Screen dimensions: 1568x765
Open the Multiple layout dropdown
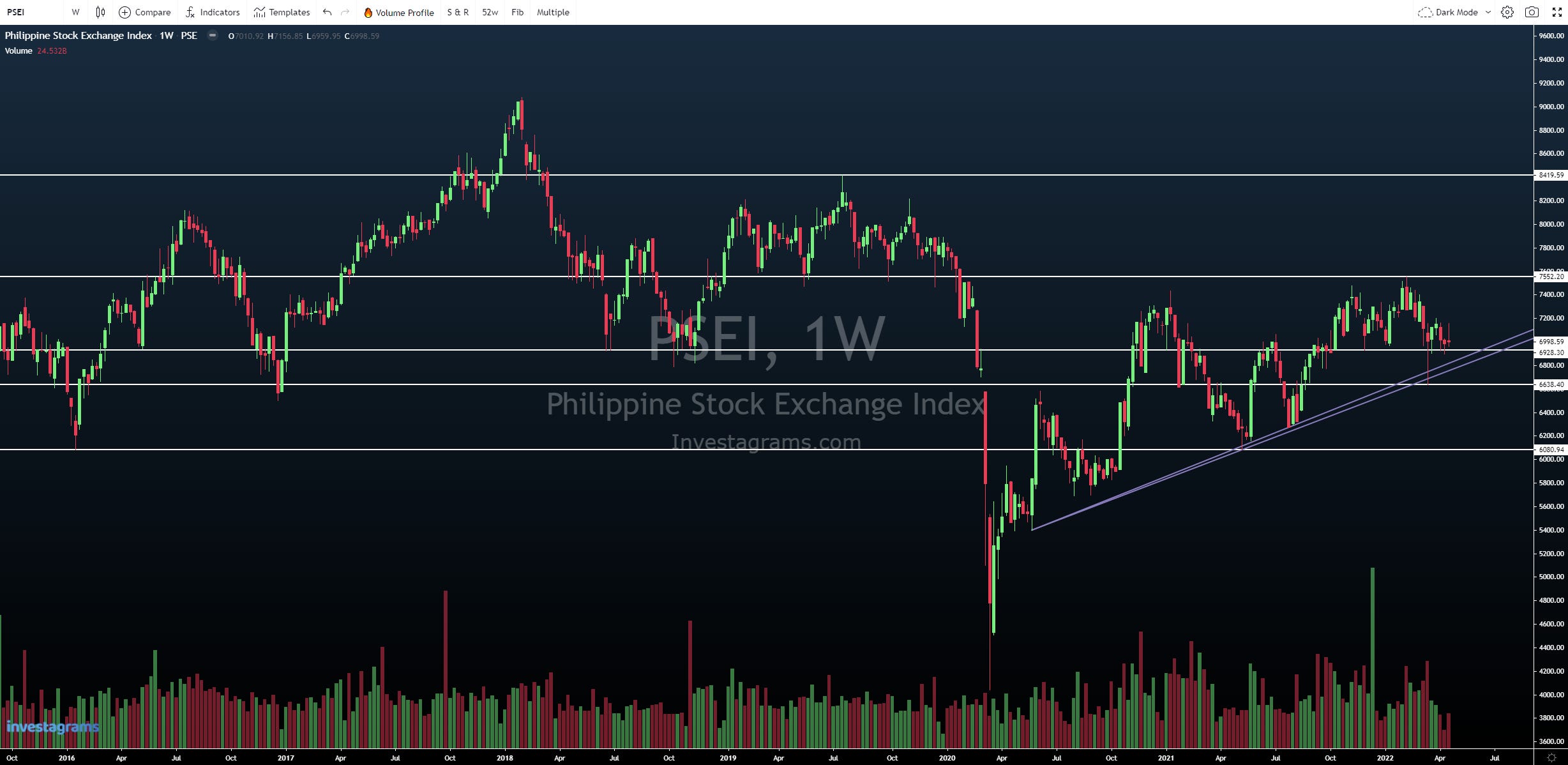coord(552,12)
